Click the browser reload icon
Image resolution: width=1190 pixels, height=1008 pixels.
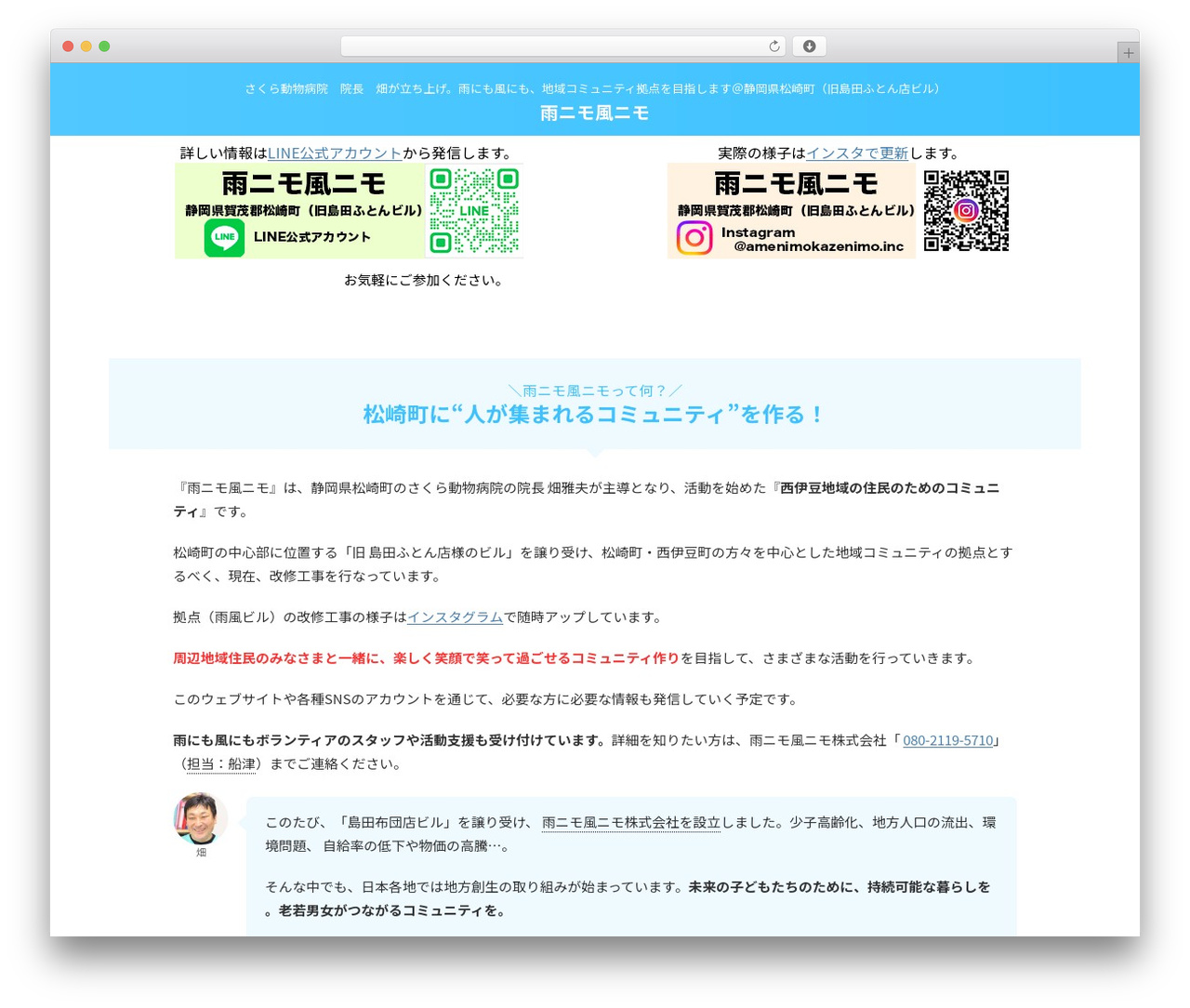[x=774, y=46]
